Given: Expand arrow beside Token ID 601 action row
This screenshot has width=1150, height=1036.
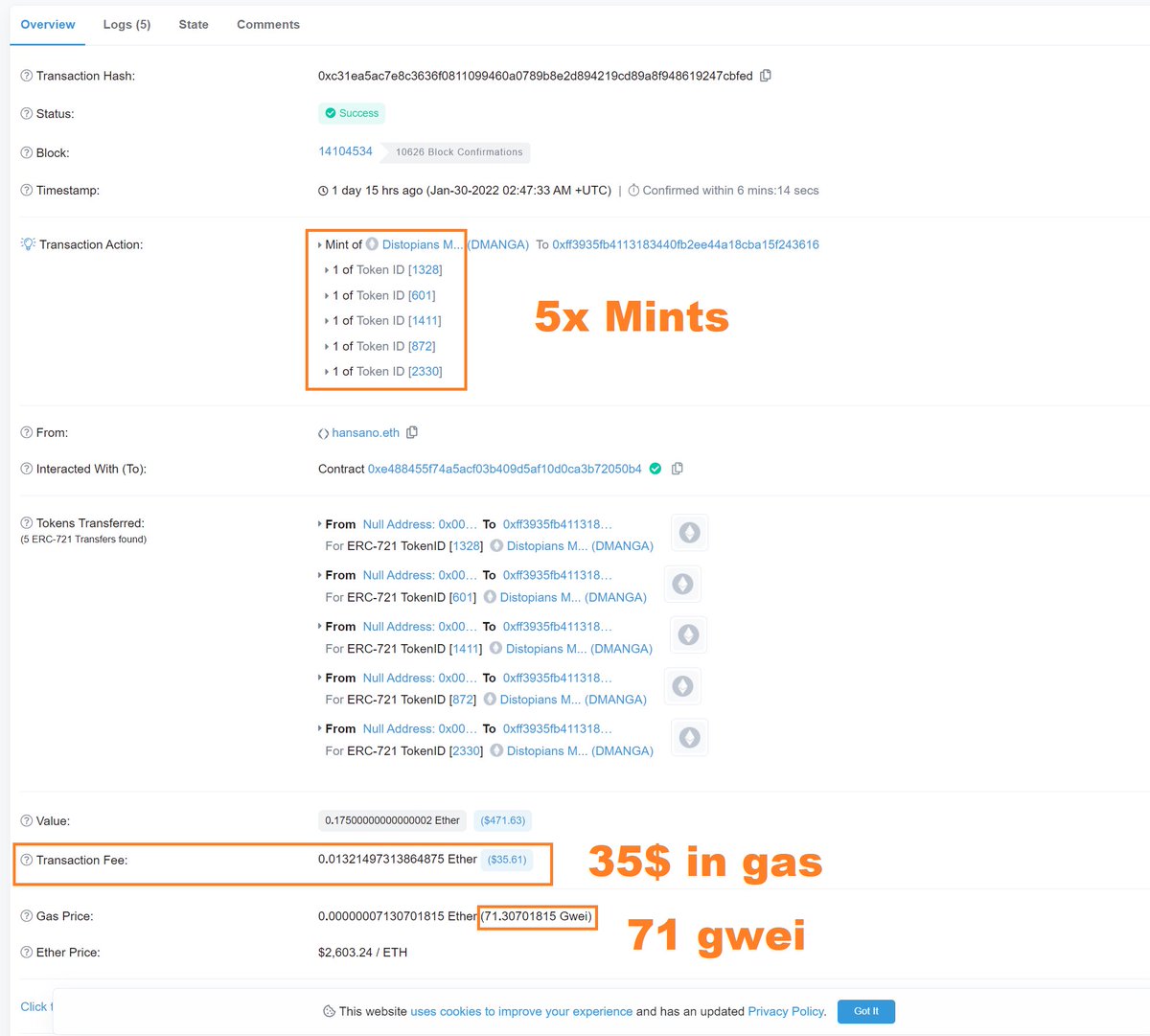Looking at the screenshot, I should (327, 295).
